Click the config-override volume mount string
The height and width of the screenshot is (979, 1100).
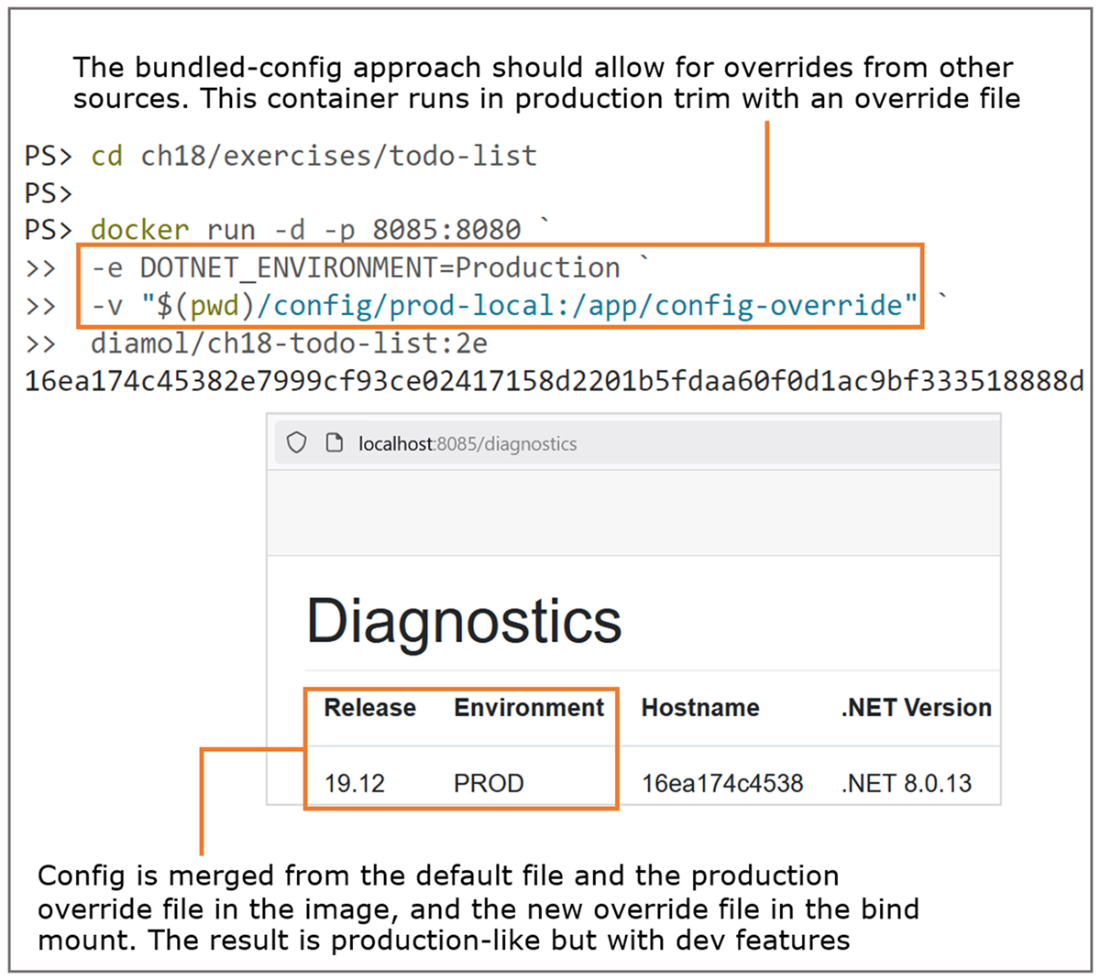pyautogui.click(x=530, y=306)
